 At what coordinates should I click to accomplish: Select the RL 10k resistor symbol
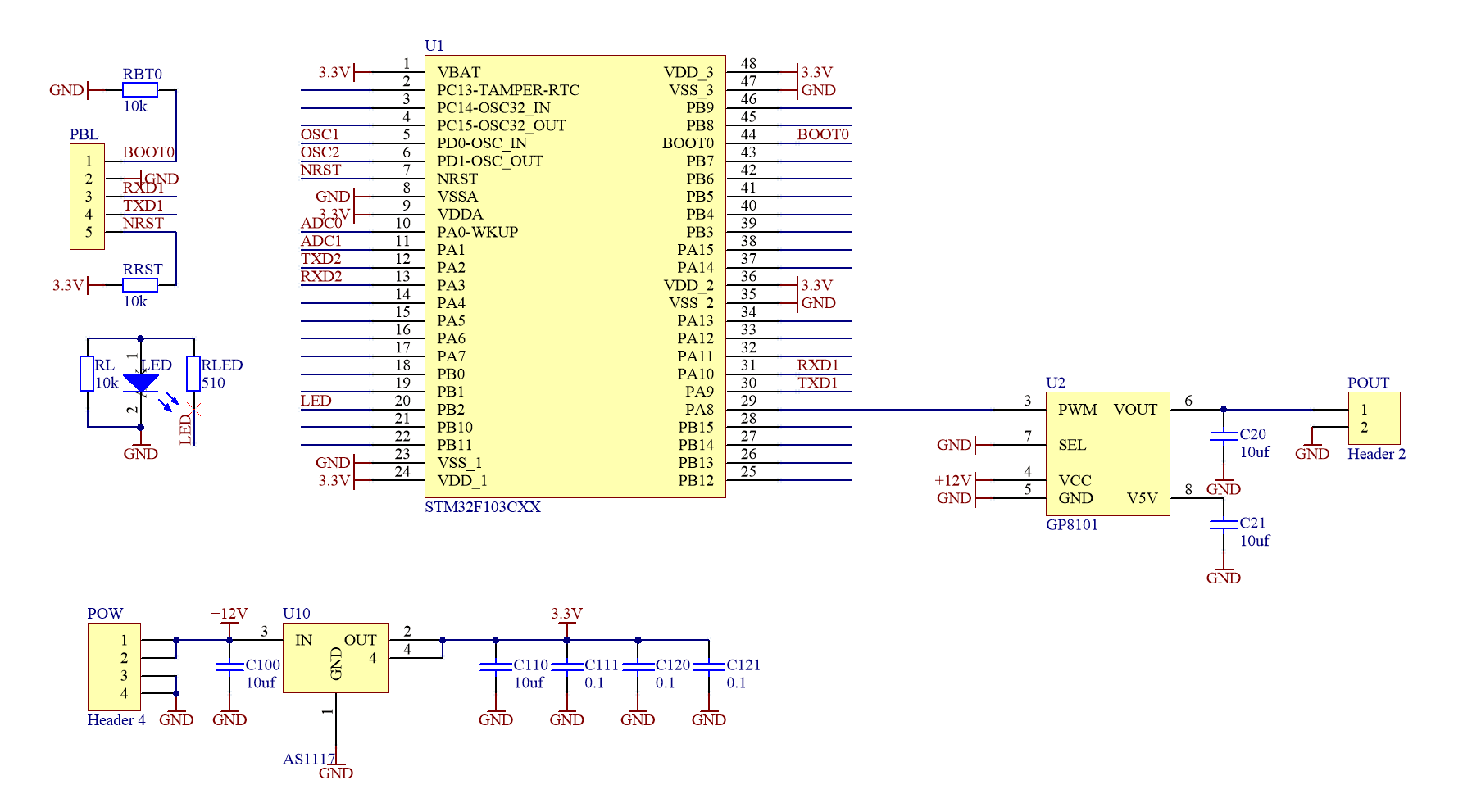click(x=87, y=374)
